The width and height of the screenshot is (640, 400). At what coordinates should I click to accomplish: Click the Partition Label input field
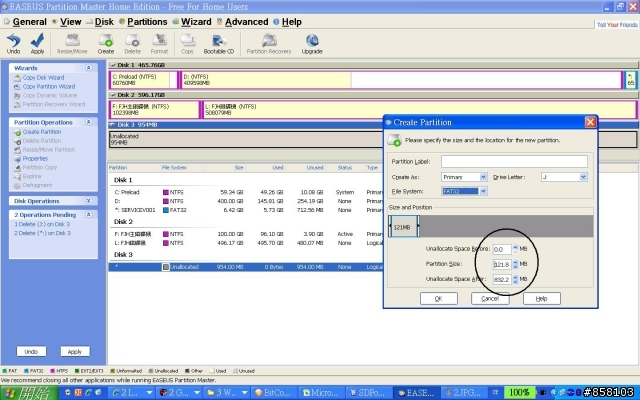pos(514,161)
